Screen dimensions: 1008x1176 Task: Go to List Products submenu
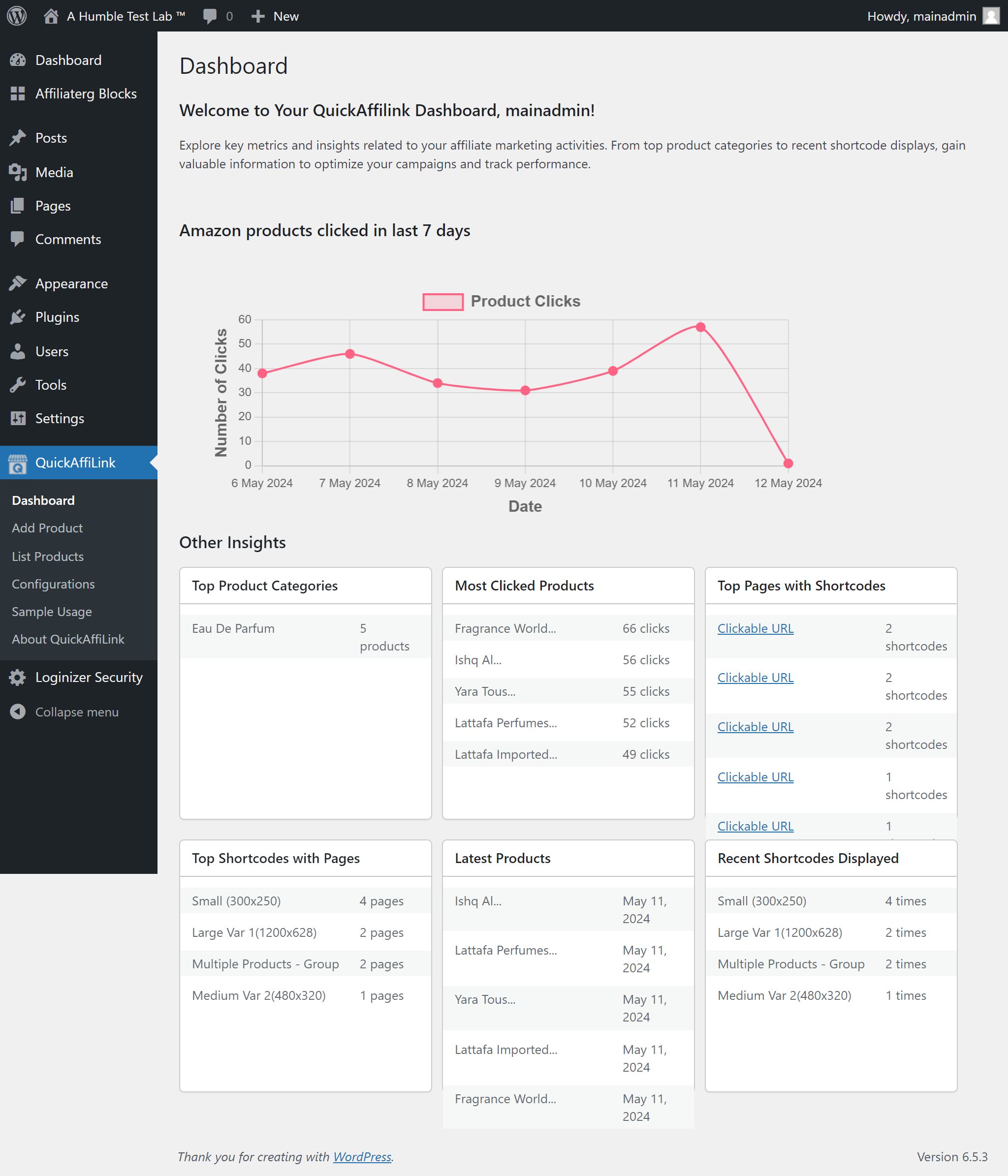point(48,557)
